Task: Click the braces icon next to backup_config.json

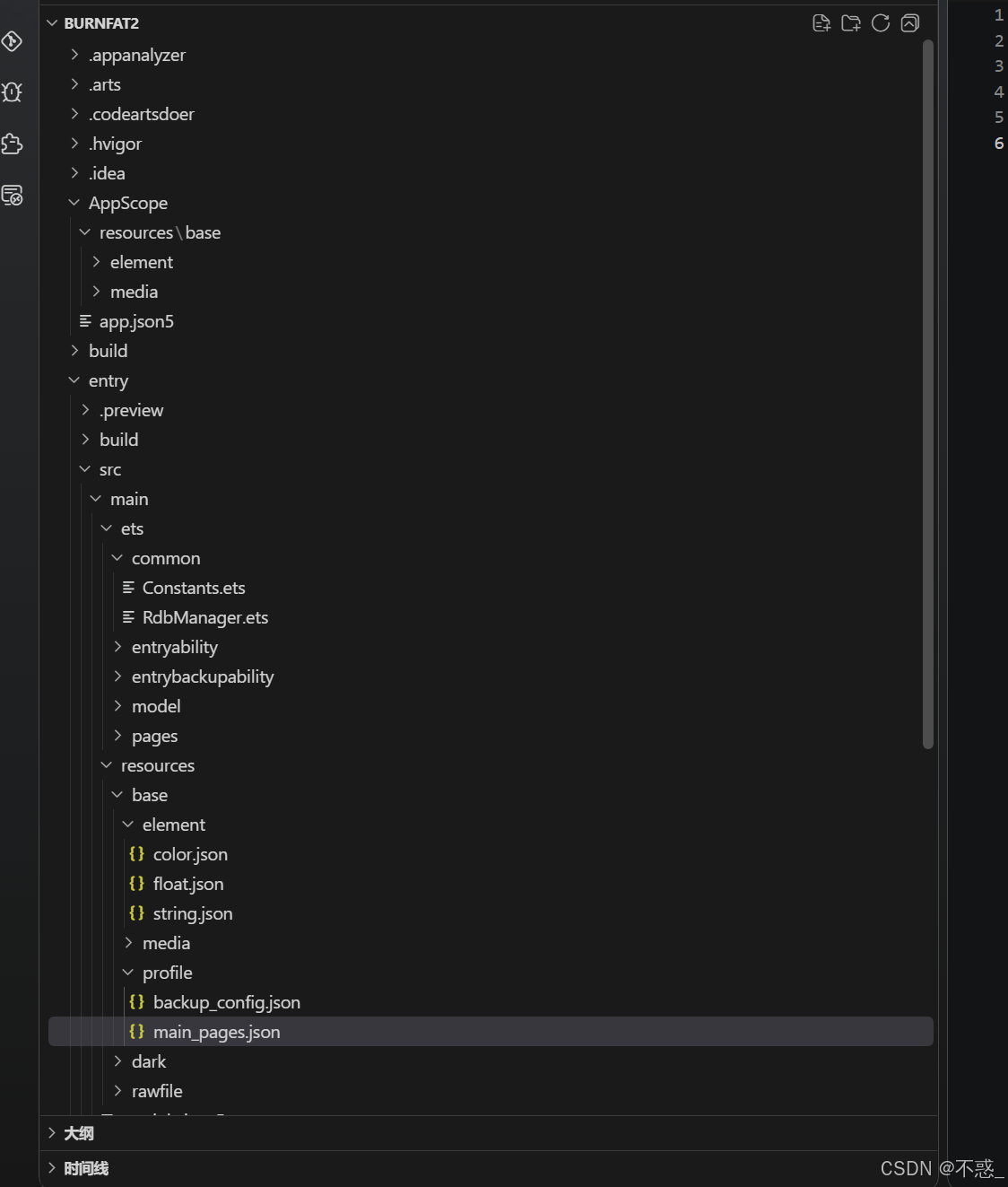Action: [x=136, y=1002]
